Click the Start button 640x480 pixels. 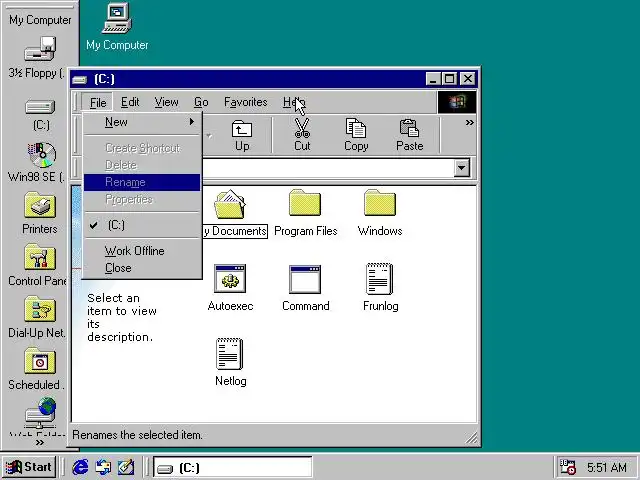(x=29, y=467)
